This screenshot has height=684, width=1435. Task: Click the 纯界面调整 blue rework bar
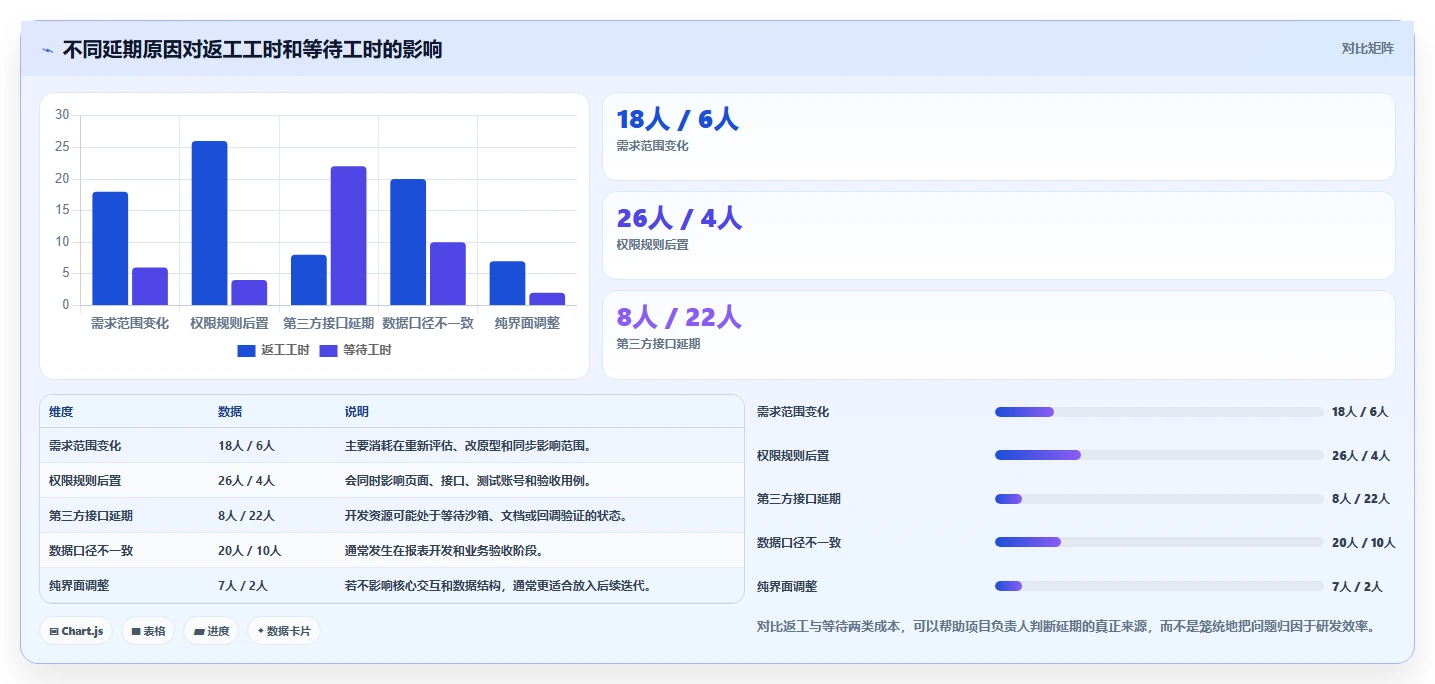(x=507, y=283)
